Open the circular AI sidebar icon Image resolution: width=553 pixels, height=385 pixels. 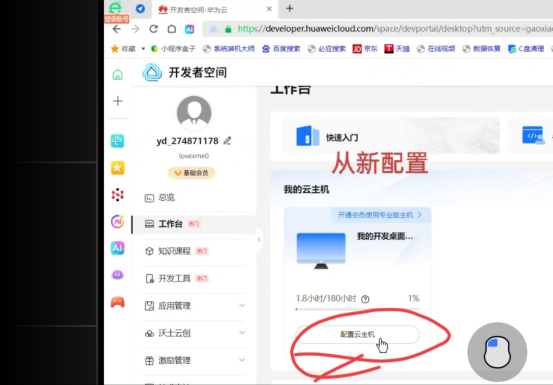[117, 221]
